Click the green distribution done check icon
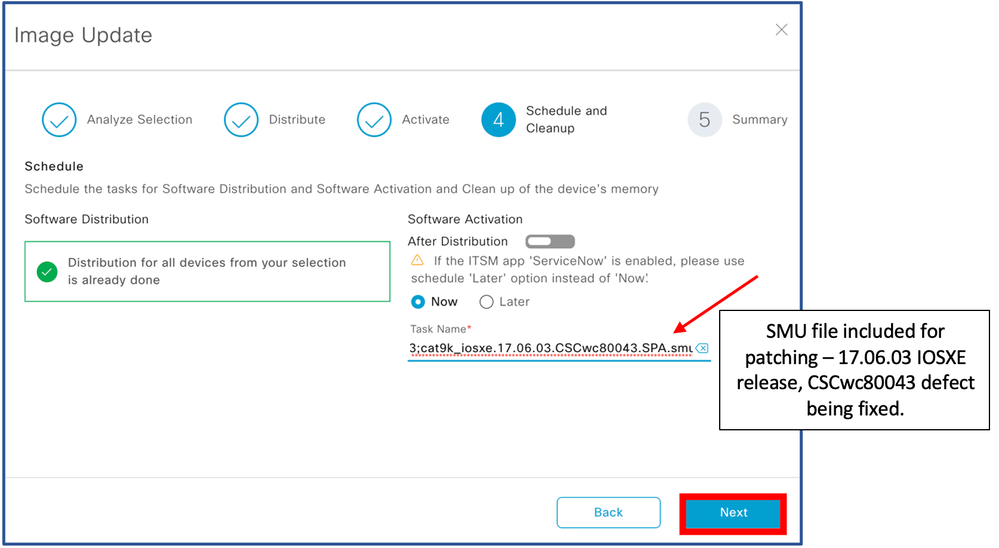 click(47, 271)
